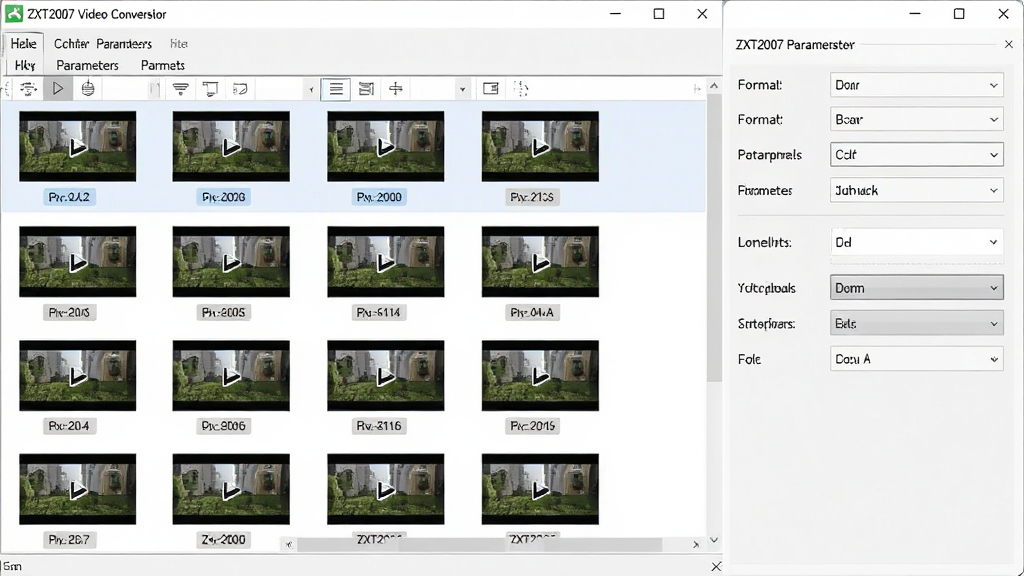
Task: Switch to list view with the lines icon
Action: [336, 89]
